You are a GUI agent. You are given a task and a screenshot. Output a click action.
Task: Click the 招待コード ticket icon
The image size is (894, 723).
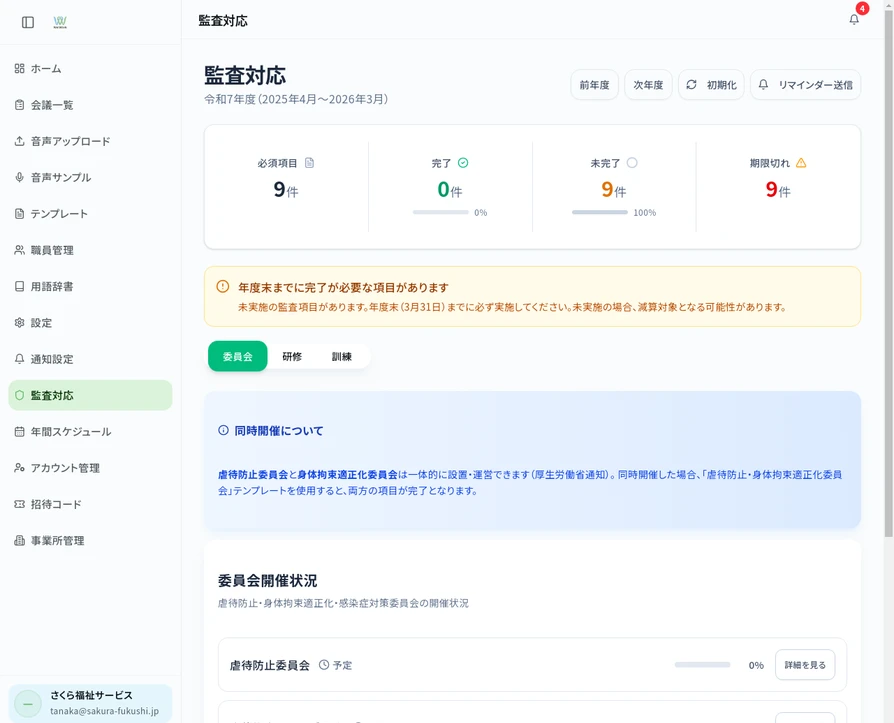(x=19, y=504)
